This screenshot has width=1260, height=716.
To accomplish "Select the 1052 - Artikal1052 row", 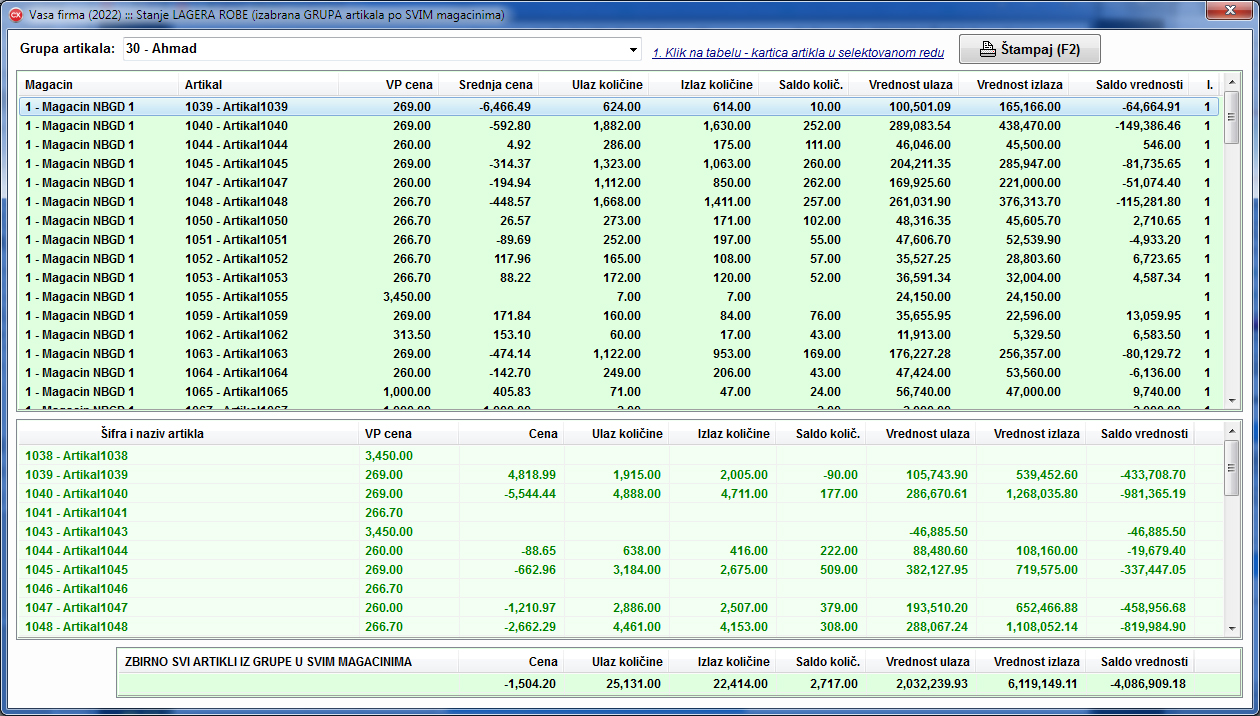I will 621,259.
